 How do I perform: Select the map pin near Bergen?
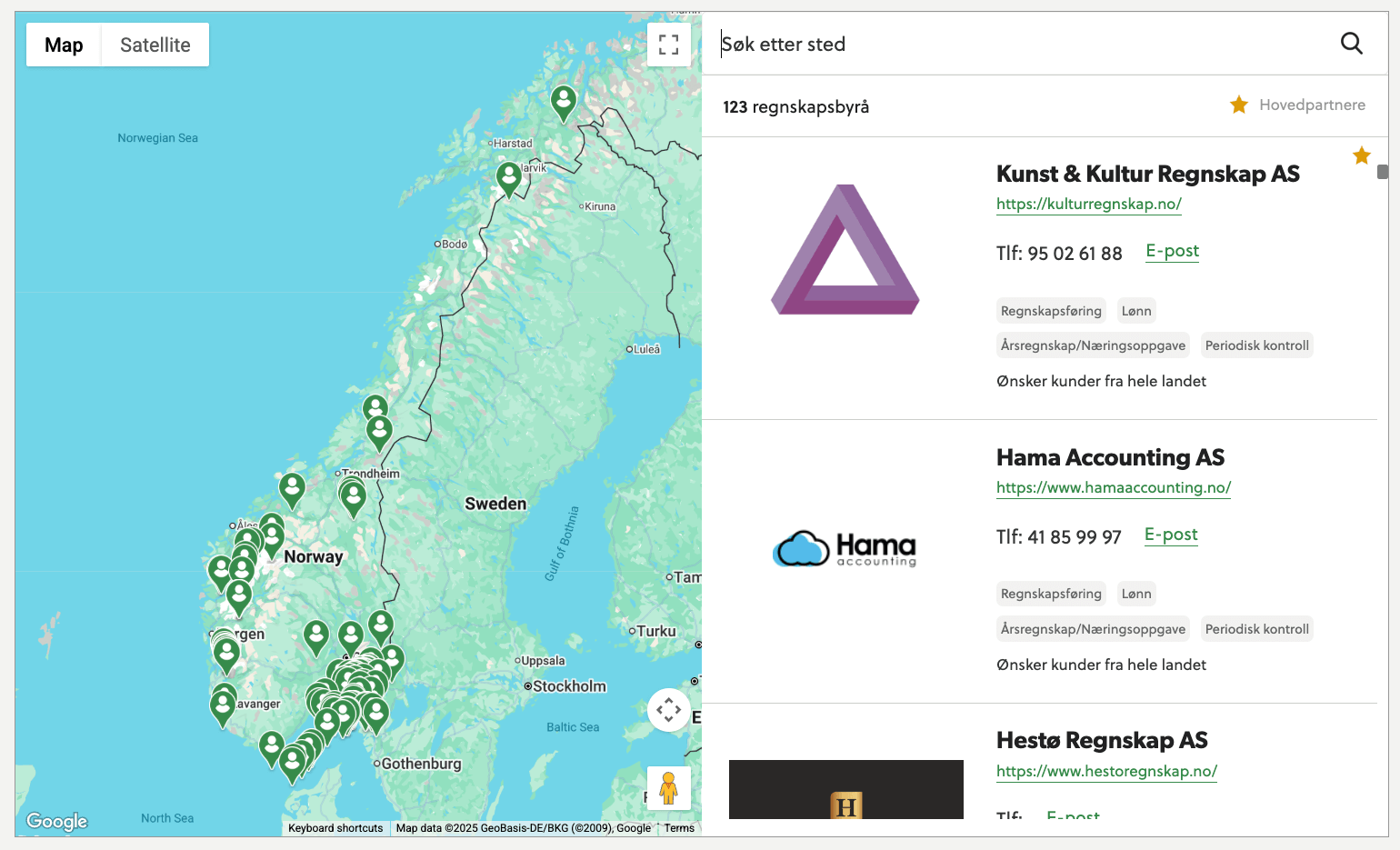226,655
